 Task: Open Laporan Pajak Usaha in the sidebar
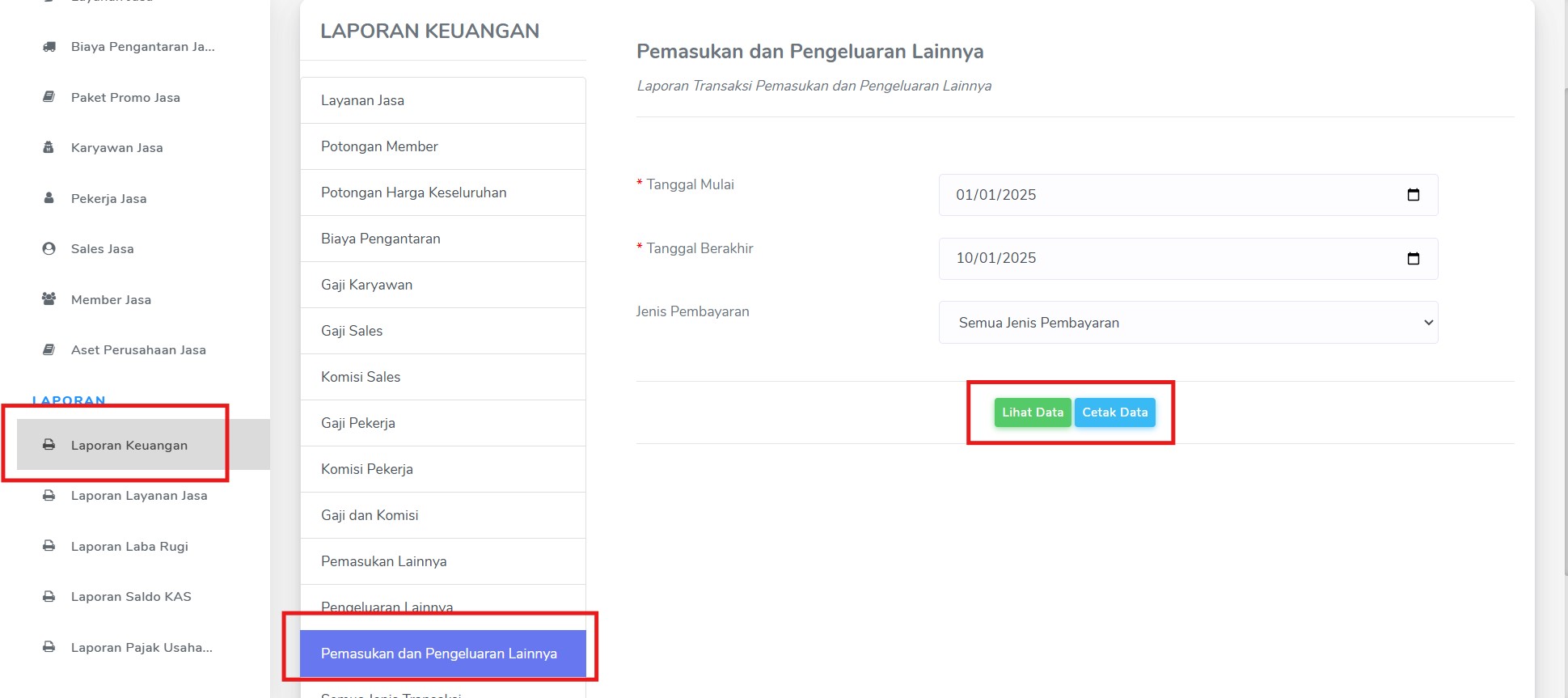click(x=142, y=648)
